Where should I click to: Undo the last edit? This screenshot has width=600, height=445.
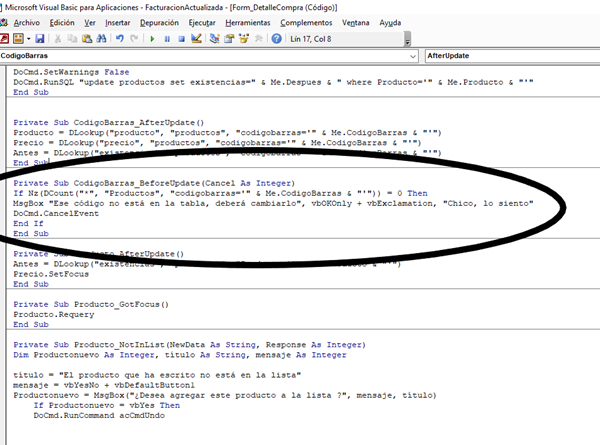click(120, 38)
